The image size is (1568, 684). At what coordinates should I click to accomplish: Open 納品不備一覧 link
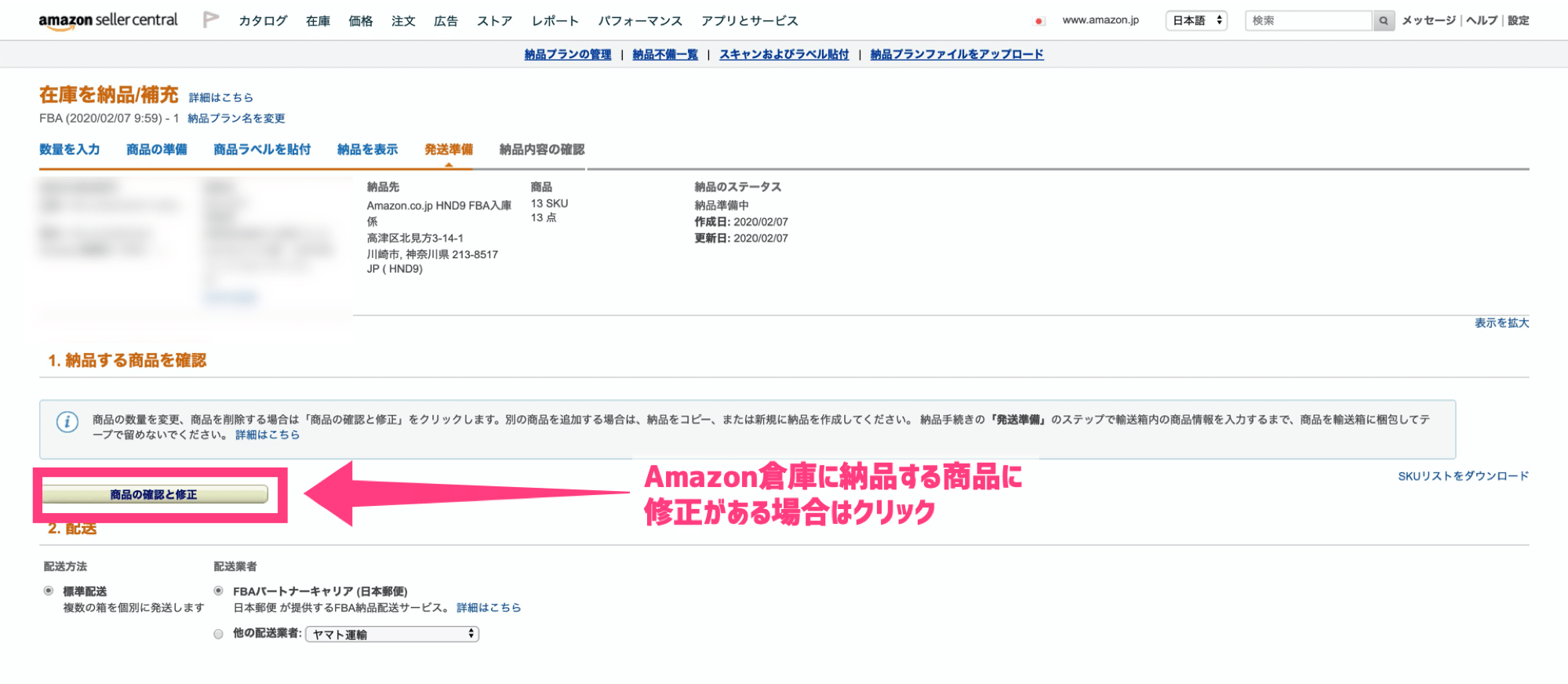665,54
